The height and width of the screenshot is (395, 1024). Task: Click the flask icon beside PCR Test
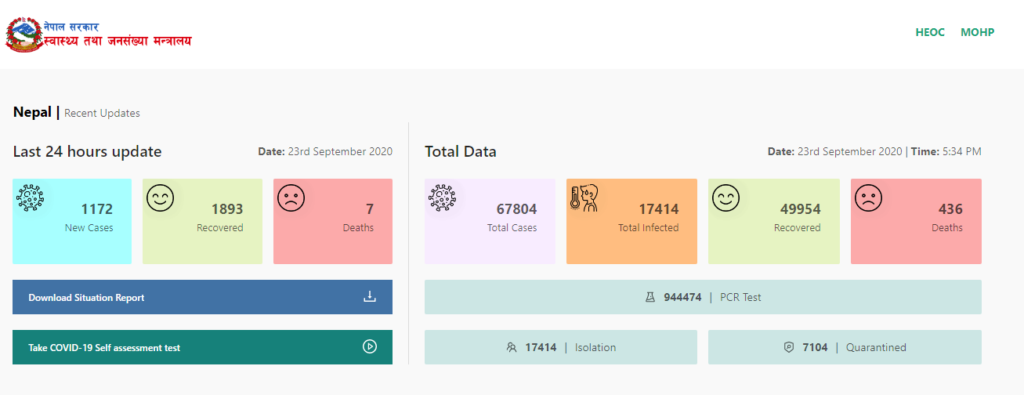(650, 297)
